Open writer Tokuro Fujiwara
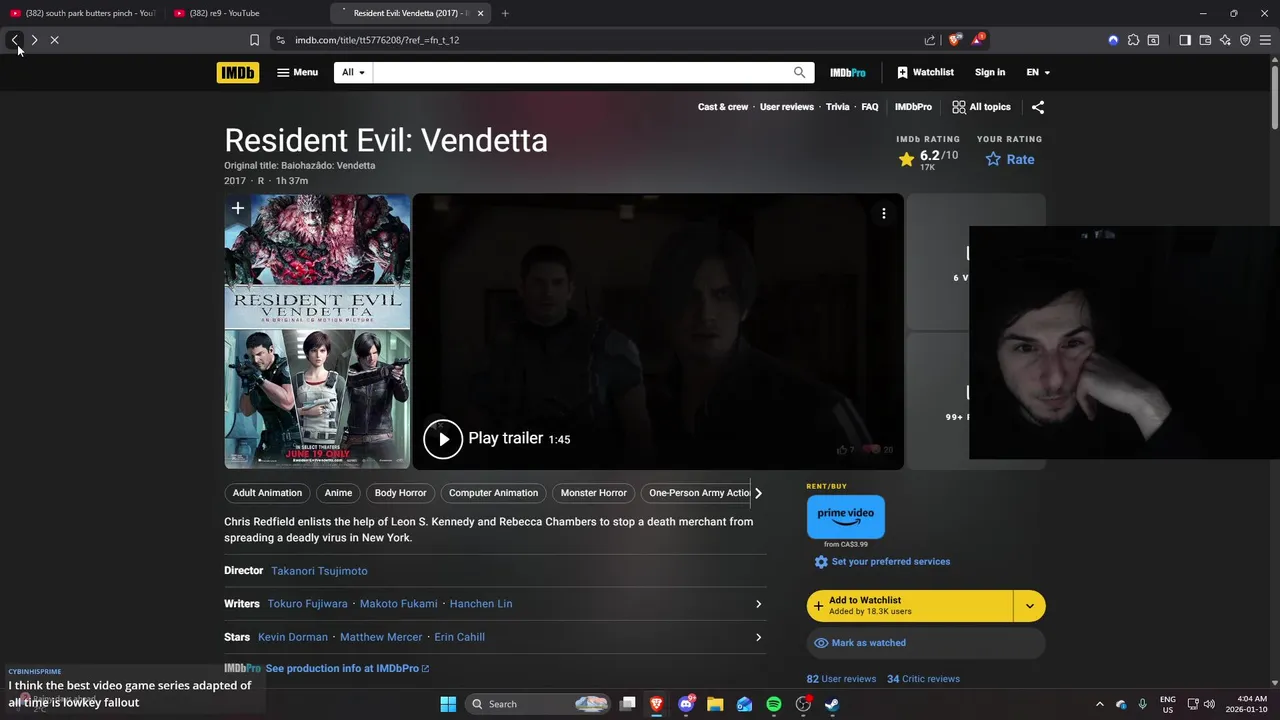The height and width of the screenshot is (720, 1280). 307,604
